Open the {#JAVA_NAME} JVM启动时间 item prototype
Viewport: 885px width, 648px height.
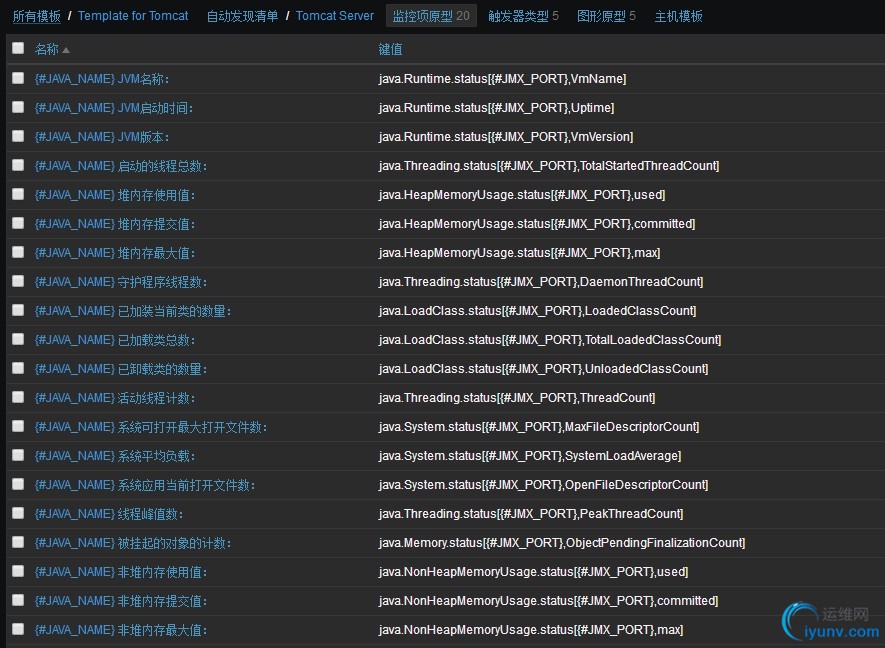(x=113, y=108)
